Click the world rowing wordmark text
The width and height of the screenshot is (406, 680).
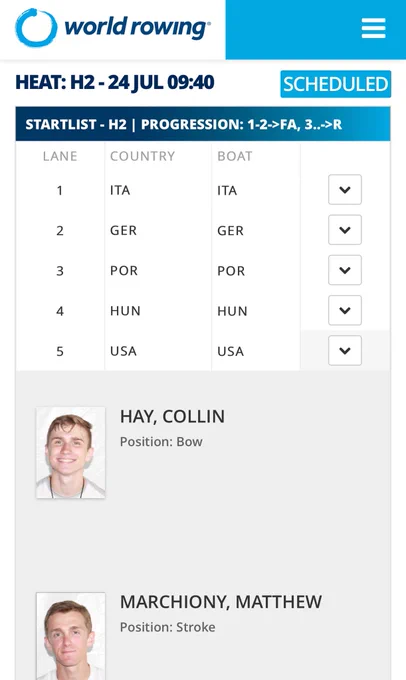pyautogui.click(x=138, y=28)
